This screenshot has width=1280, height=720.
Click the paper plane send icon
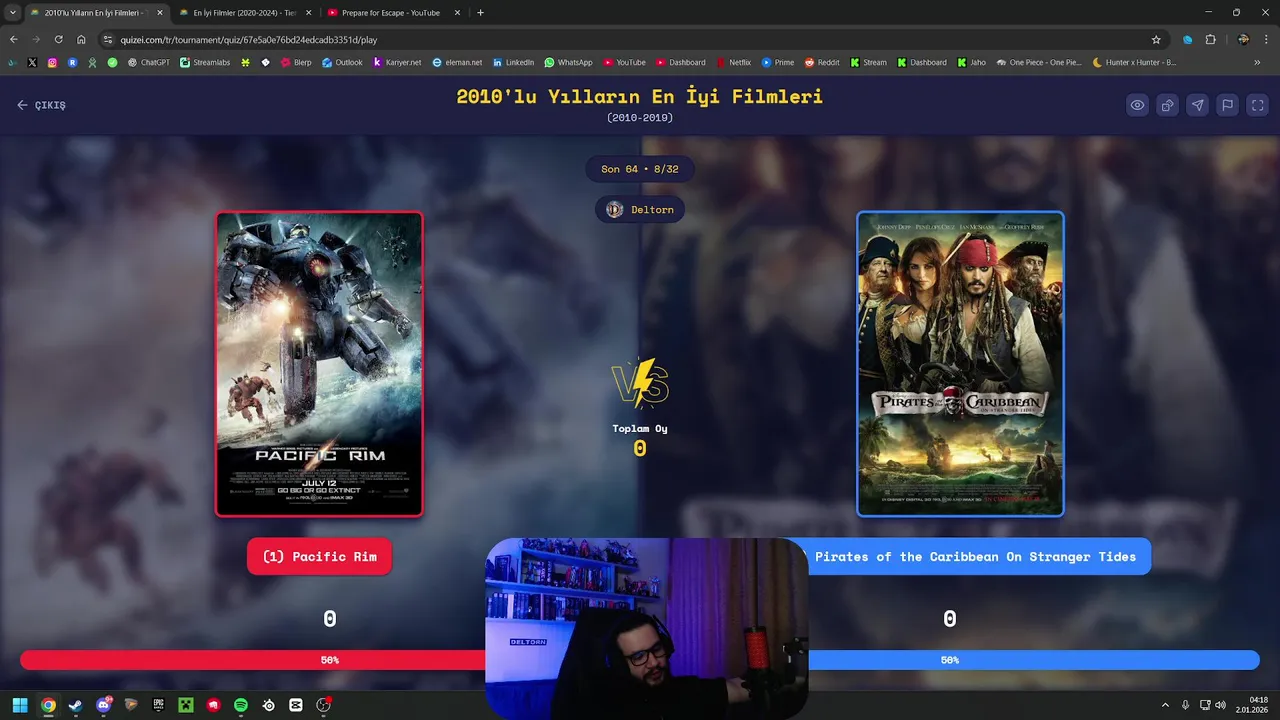pyautogui.click(x=1197, y=105)
